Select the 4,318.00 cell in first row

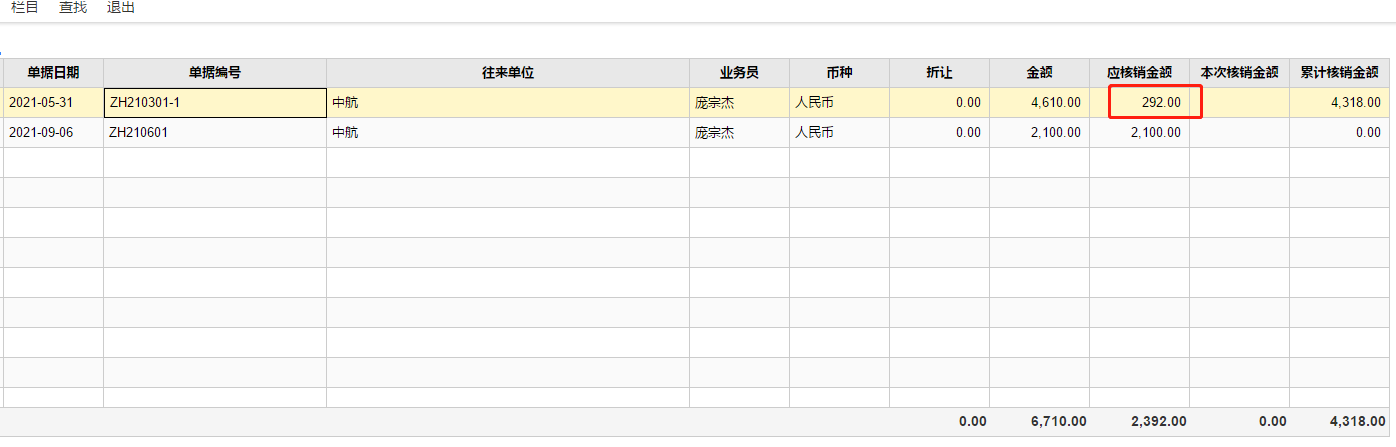coord(1339,102)
